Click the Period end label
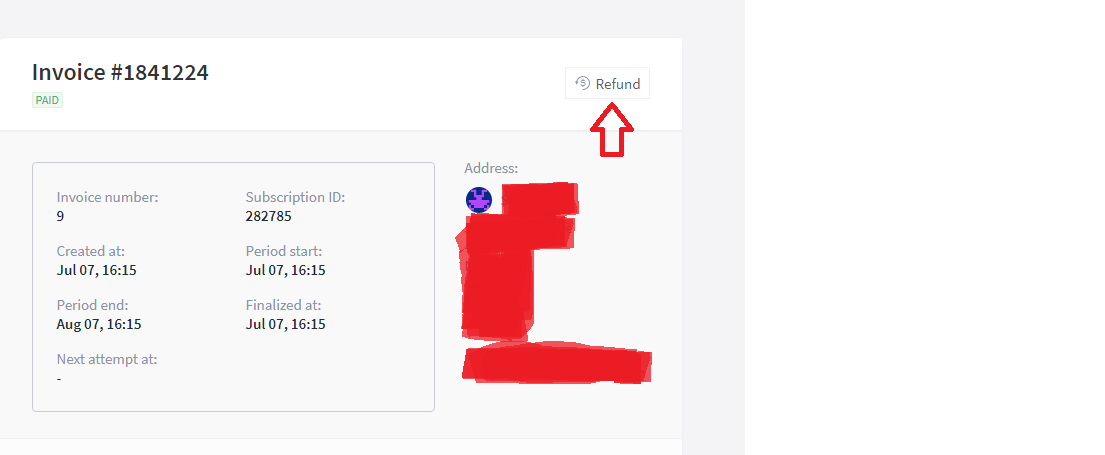 click(x=92, y=305)
